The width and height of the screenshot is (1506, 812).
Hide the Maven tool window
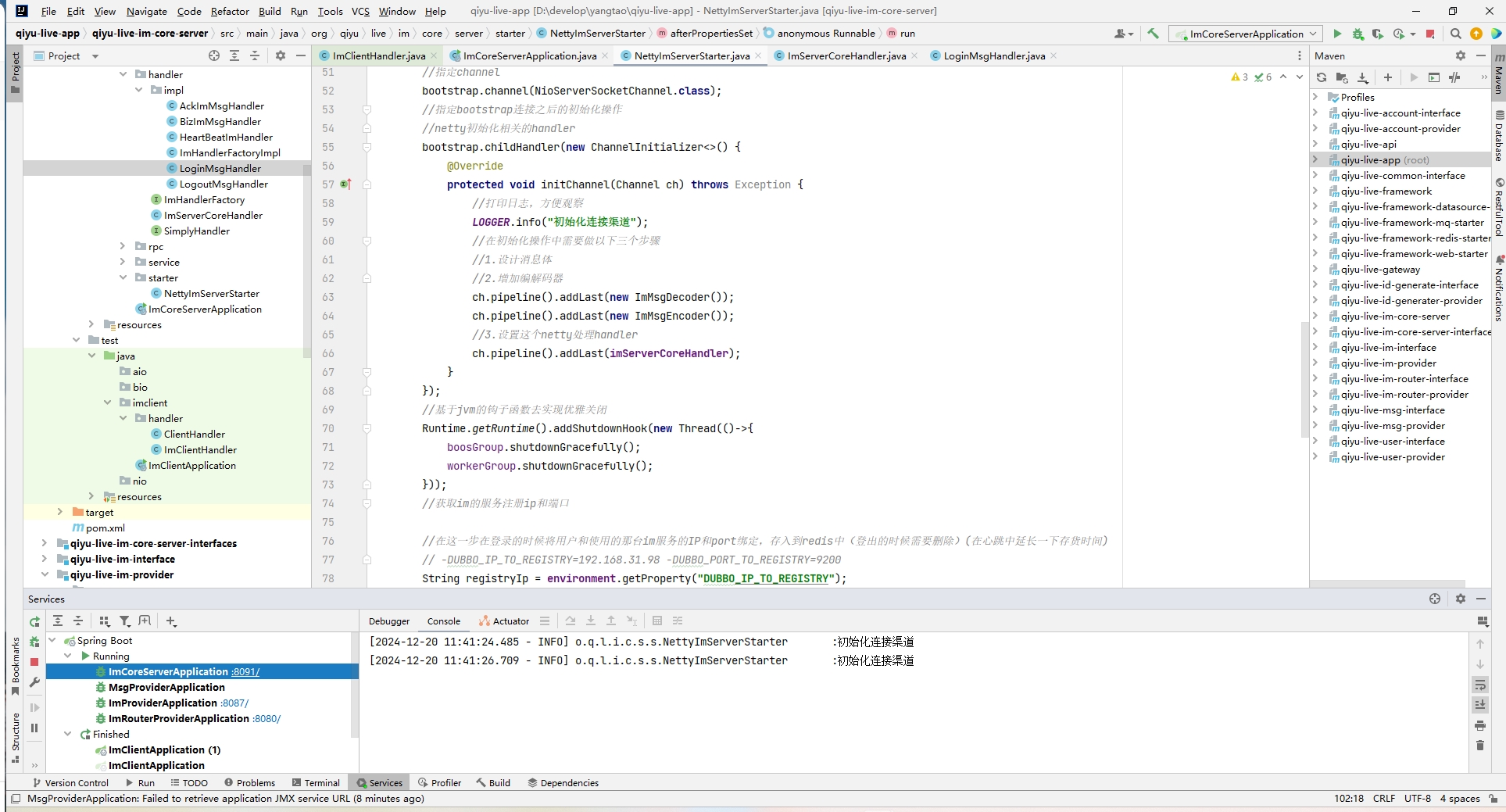pos(1480,55)
